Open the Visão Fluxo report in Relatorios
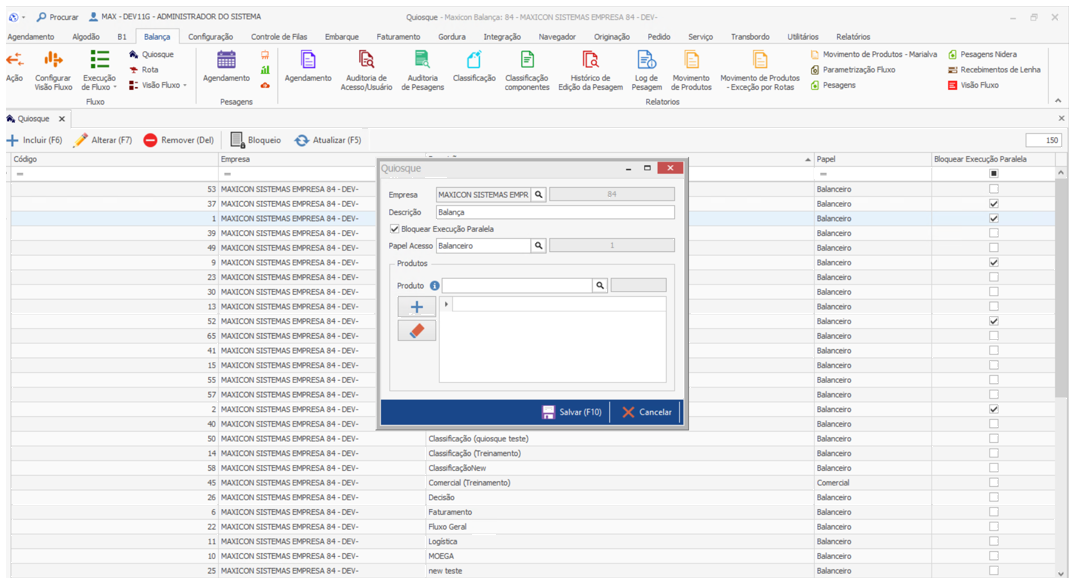This screenshot has width=1073, height=584. point(973,86)
